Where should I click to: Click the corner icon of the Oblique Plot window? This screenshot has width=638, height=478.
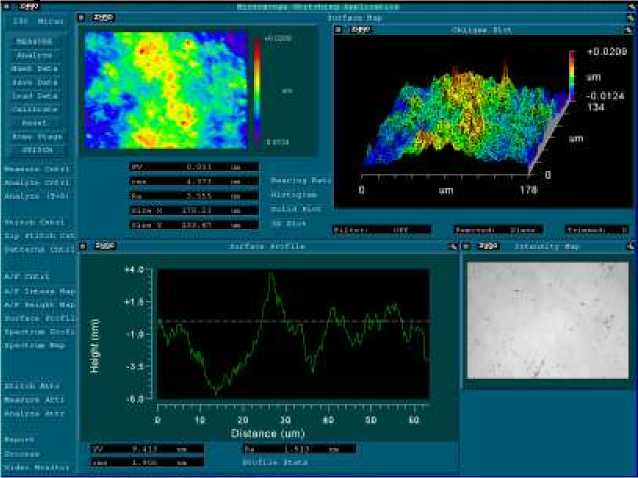[x=628, y=30]
